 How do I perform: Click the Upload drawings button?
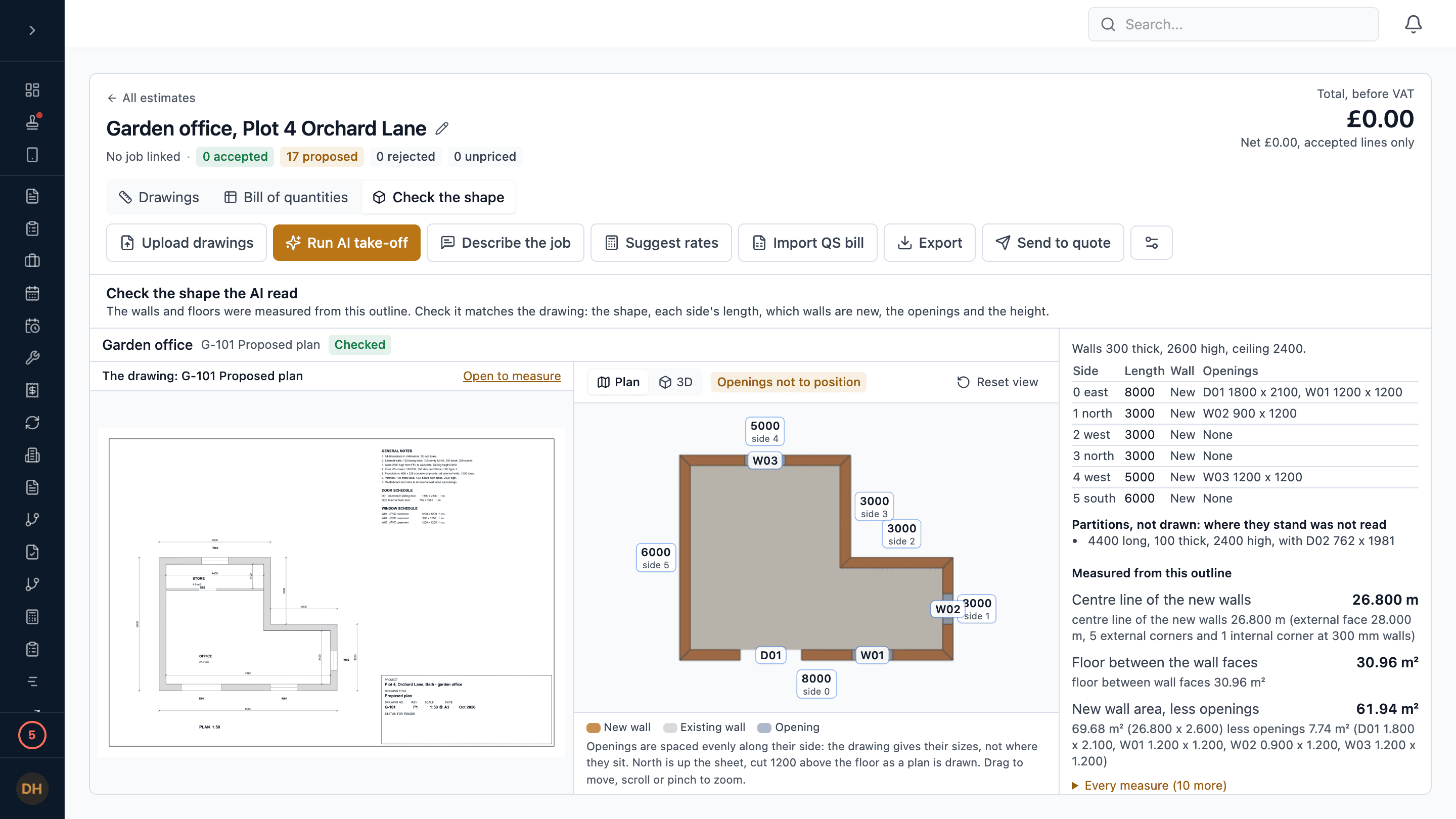[x=187, y=243]
